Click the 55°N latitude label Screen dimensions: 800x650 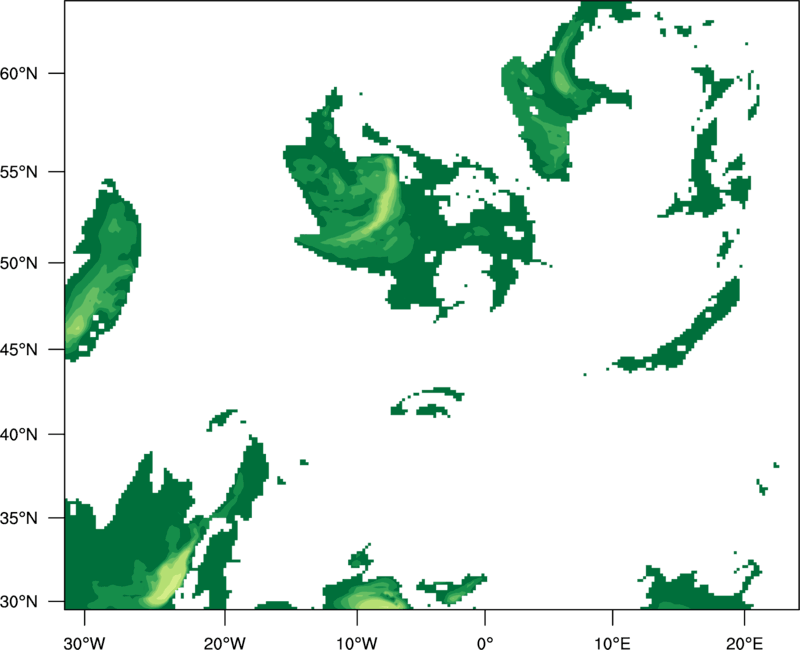pyautogui.click(x=19, y=172)
